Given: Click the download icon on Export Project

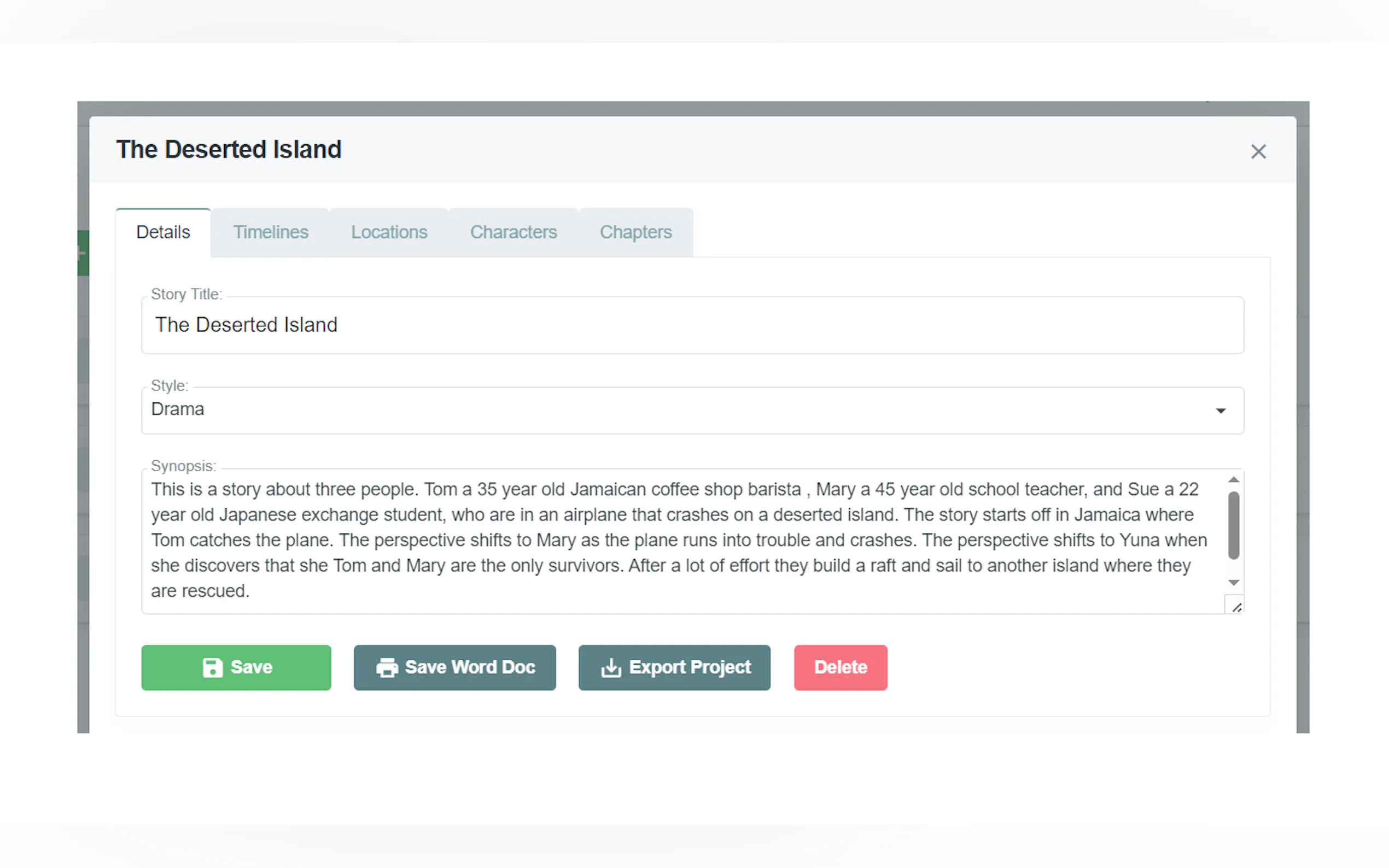Looking at the screenshot, I should point(611,667).
